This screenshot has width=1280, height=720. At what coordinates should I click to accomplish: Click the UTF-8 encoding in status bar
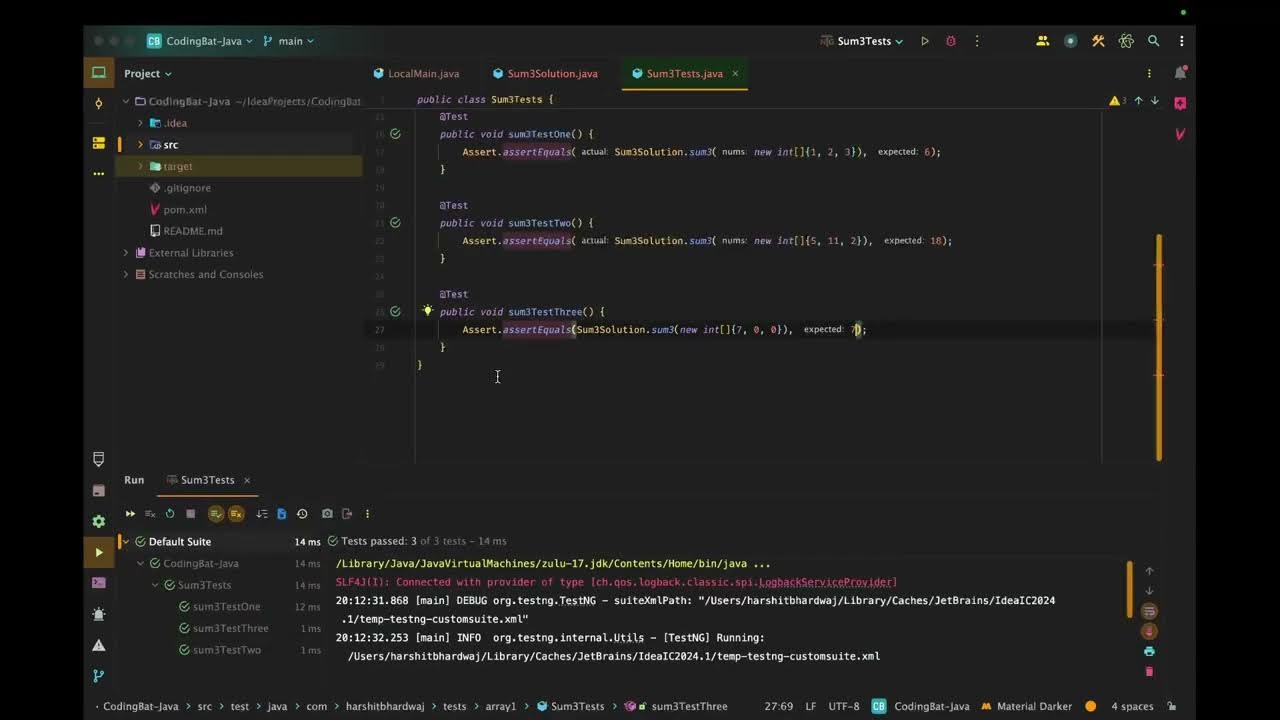[843, 706]
